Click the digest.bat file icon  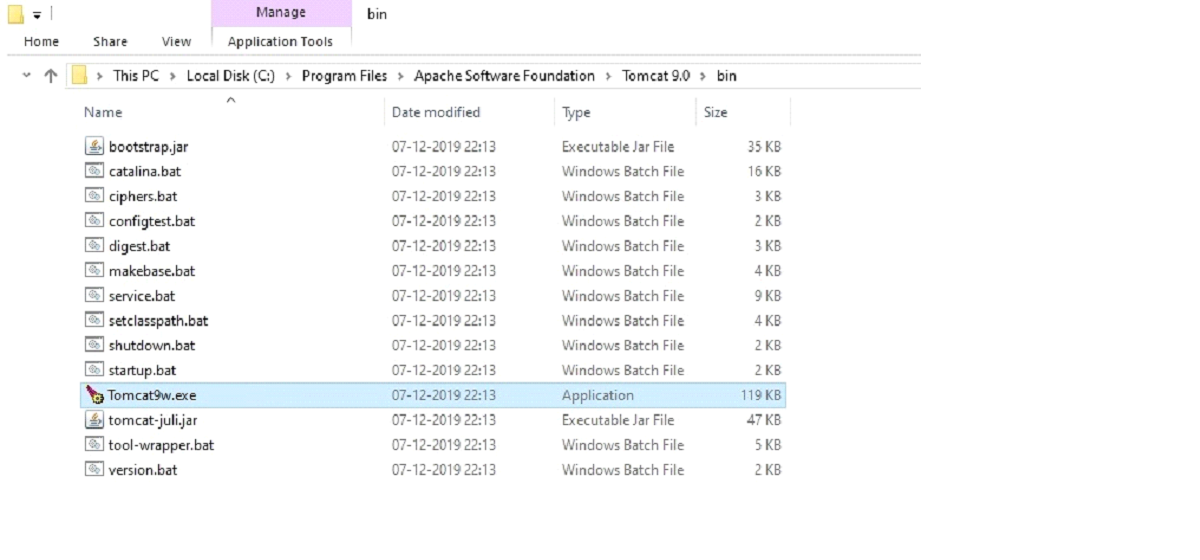pos(94,246)
